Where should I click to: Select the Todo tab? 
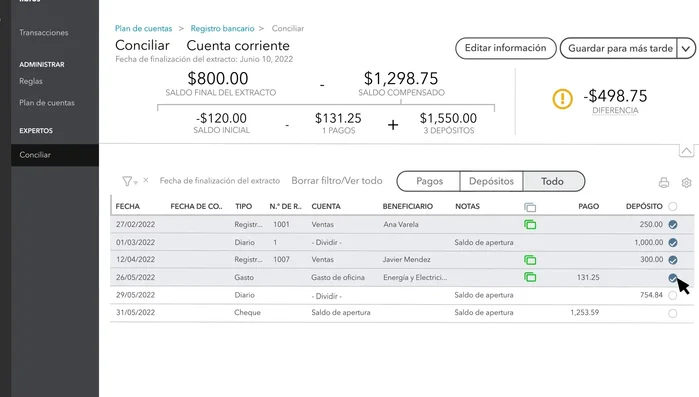553,181
